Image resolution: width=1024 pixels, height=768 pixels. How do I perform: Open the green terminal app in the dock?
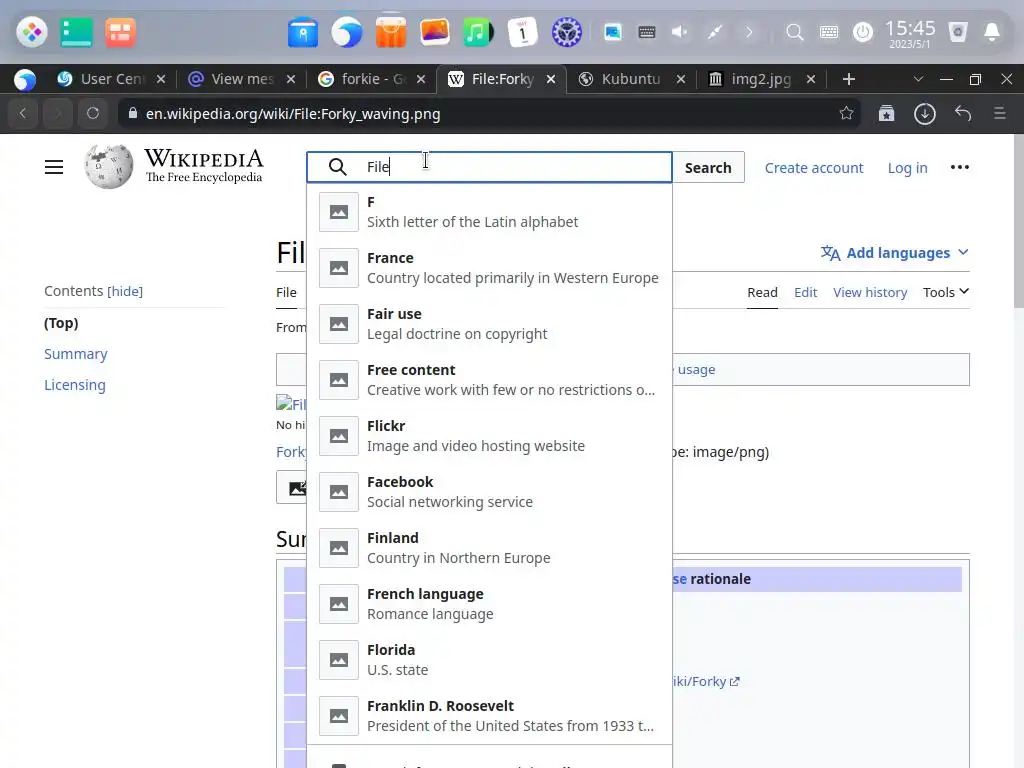(x=76, y=32)
